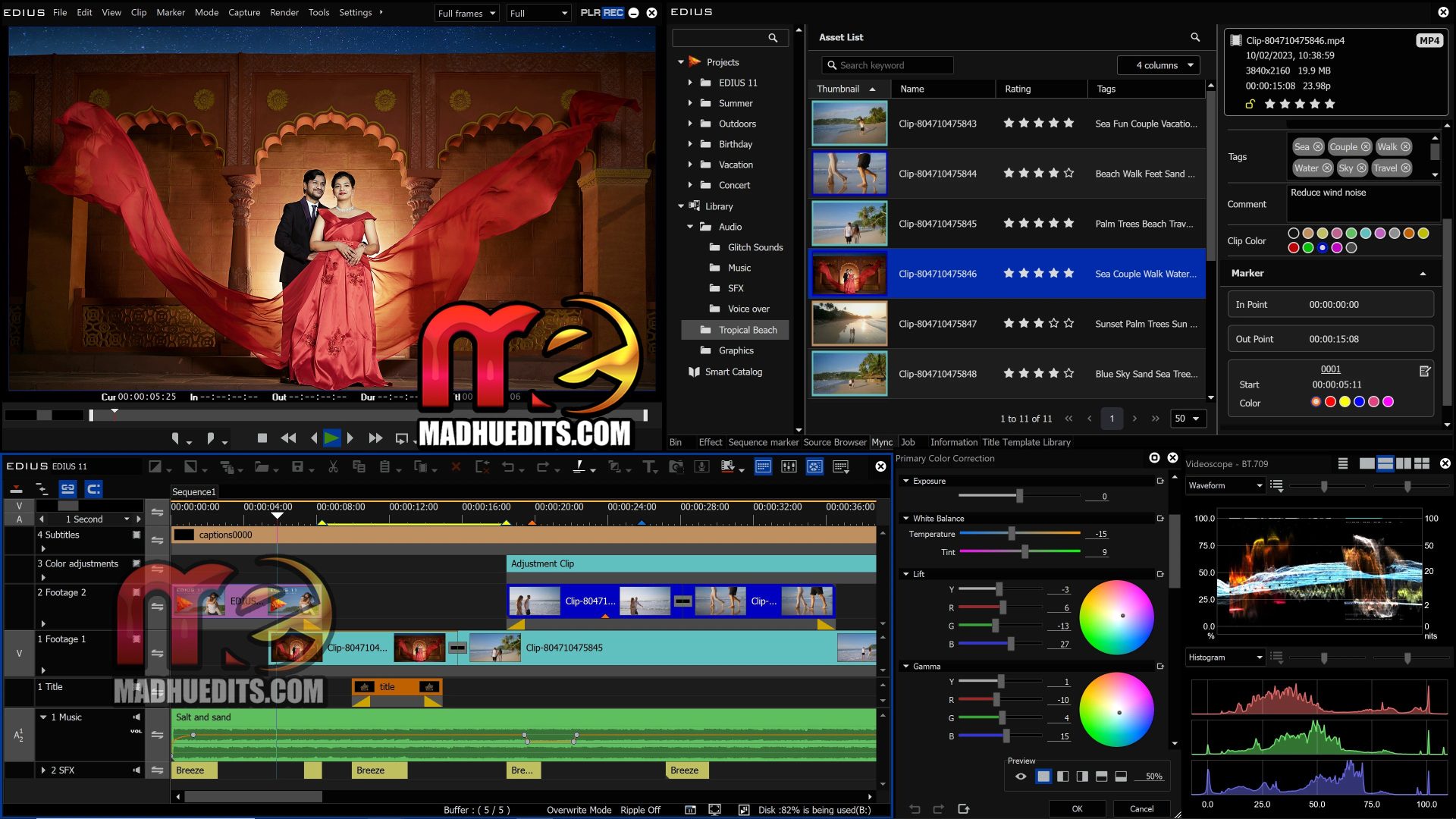
Task: Click the delete (red X) icon in timeline toolbar
Action: (457, 467)
